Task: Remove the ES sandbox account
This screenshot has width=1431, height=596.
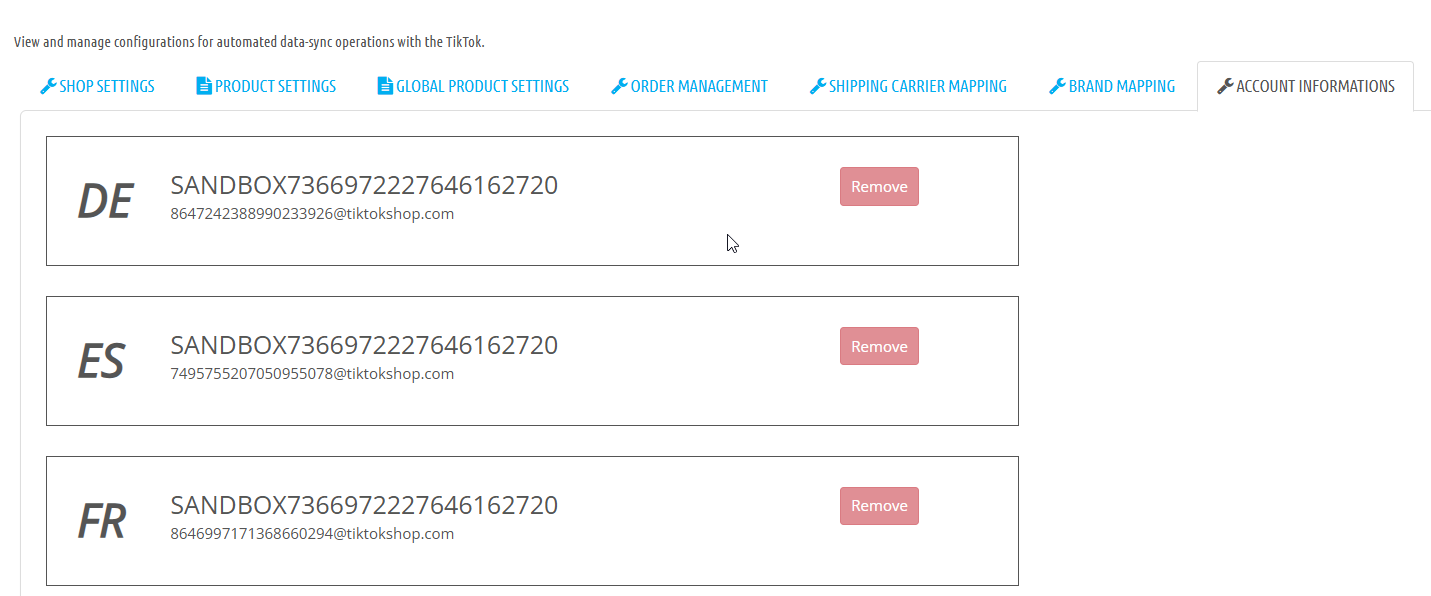Action: 879,346
